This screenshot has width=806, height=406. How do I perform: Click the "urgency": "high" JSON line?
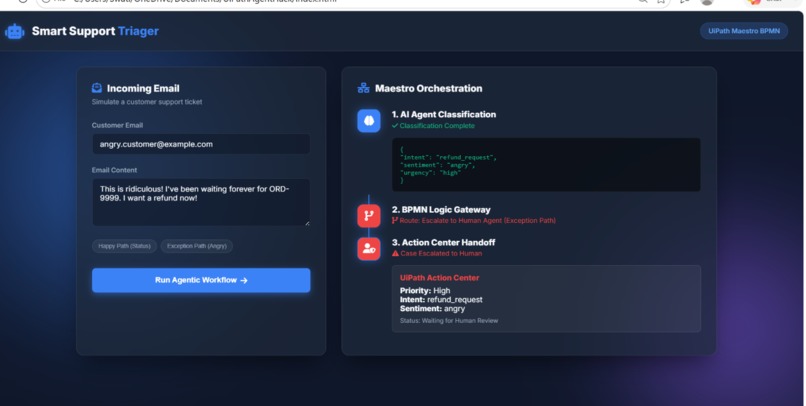click(430, 173)
